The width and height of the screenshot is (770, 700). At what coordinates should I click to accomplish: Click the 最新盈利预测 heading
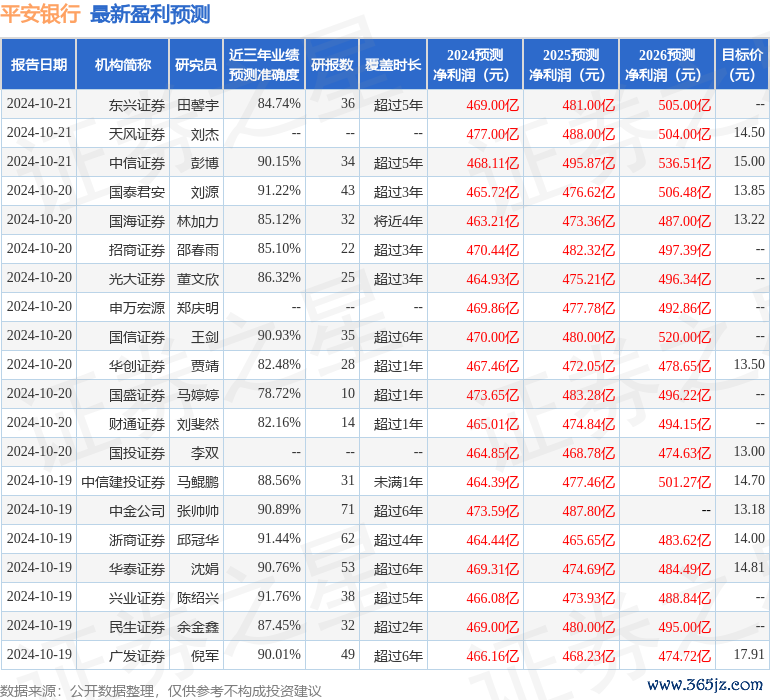[x=150, y=14]
